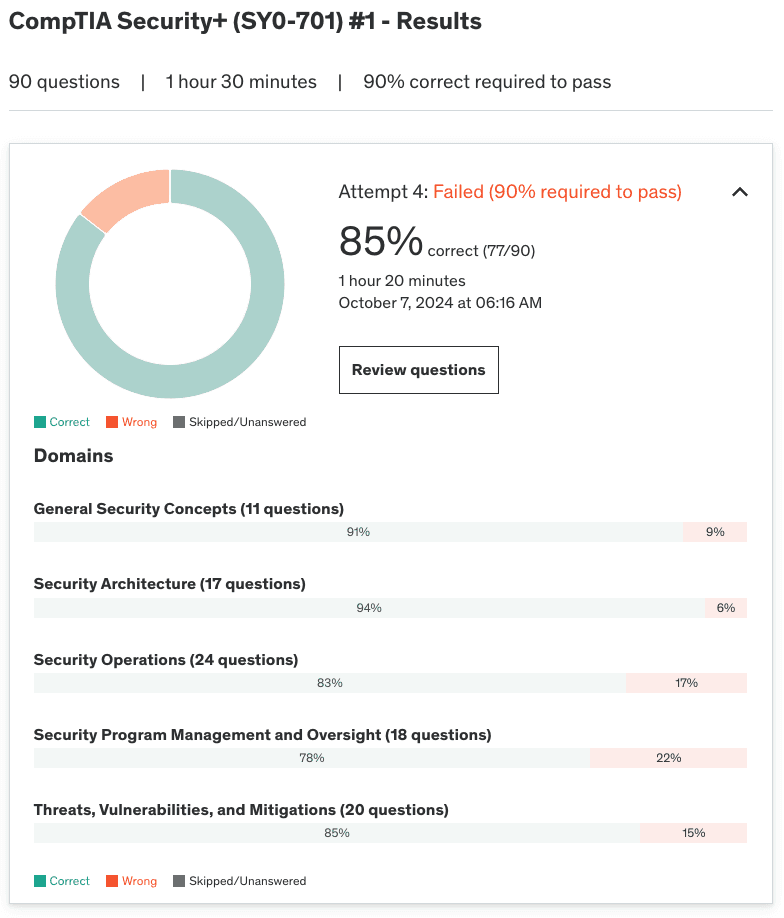Click the 91% correct bar for General Security Concepts
Image resolution: width=784 pixels, height=918 pixels.
coord(358,532)
